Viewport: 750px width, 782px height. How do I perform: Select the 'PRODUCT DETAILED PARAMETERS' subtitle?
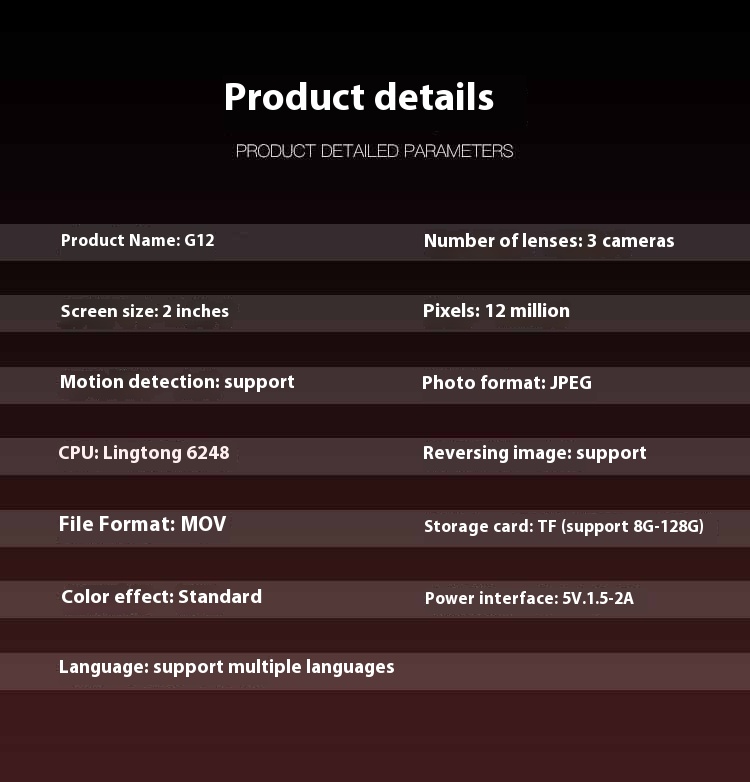tap(374, 151)
